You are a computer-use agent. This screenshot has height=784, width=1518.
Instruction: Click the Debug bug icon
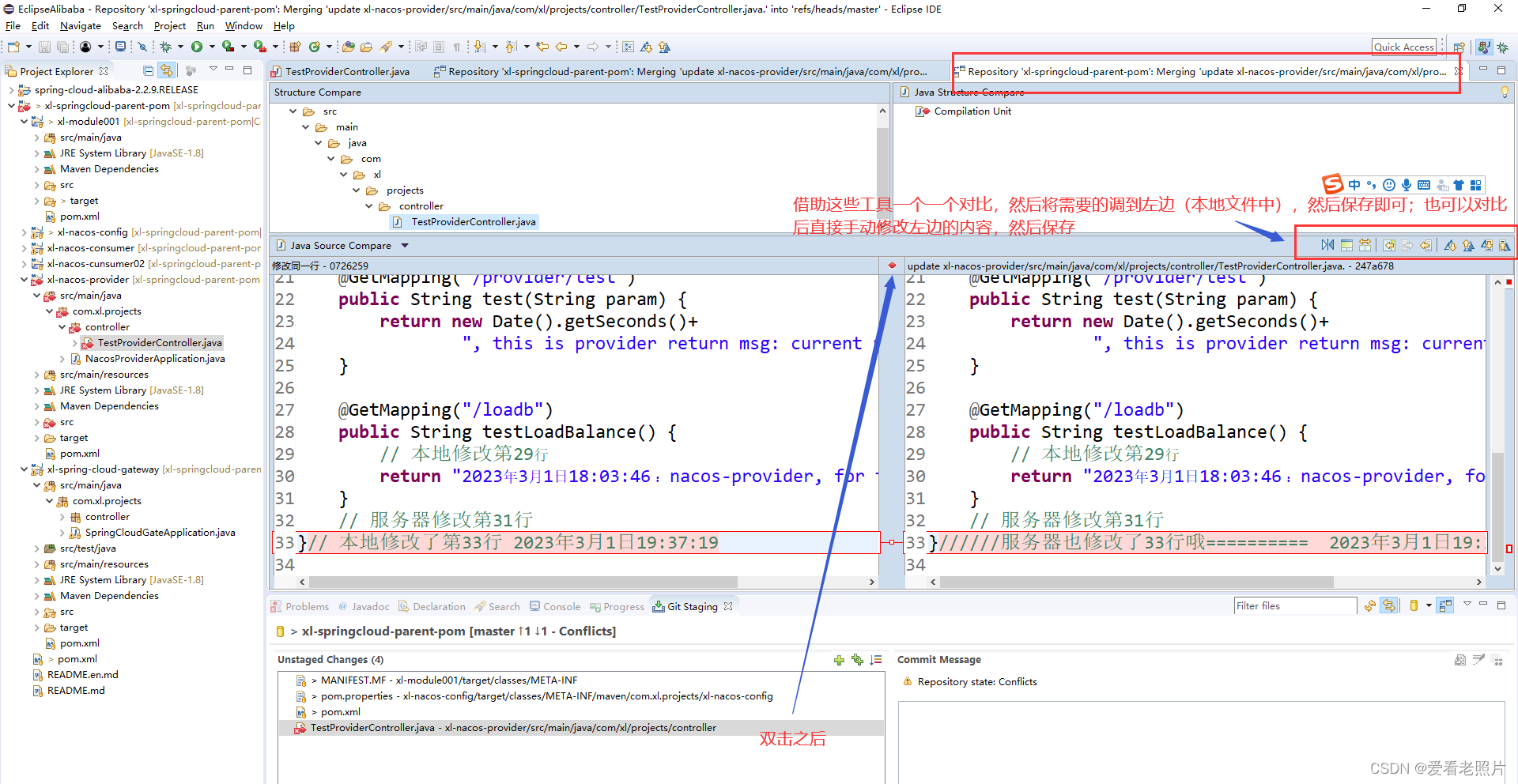click(165, 47)
